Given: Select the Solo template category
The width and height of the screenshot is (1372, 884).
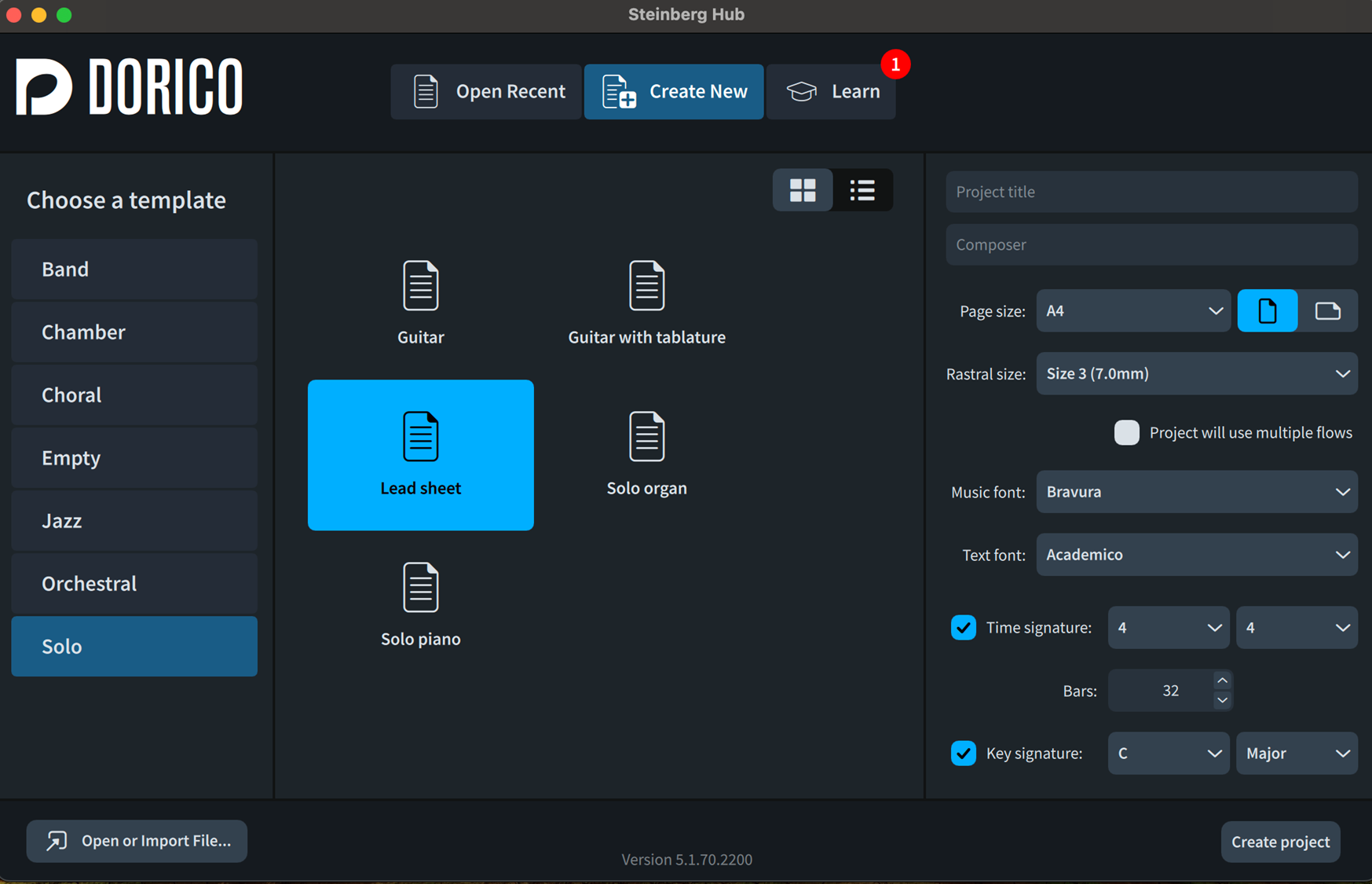Looking at the screenshot, I should tap(134, 647).
